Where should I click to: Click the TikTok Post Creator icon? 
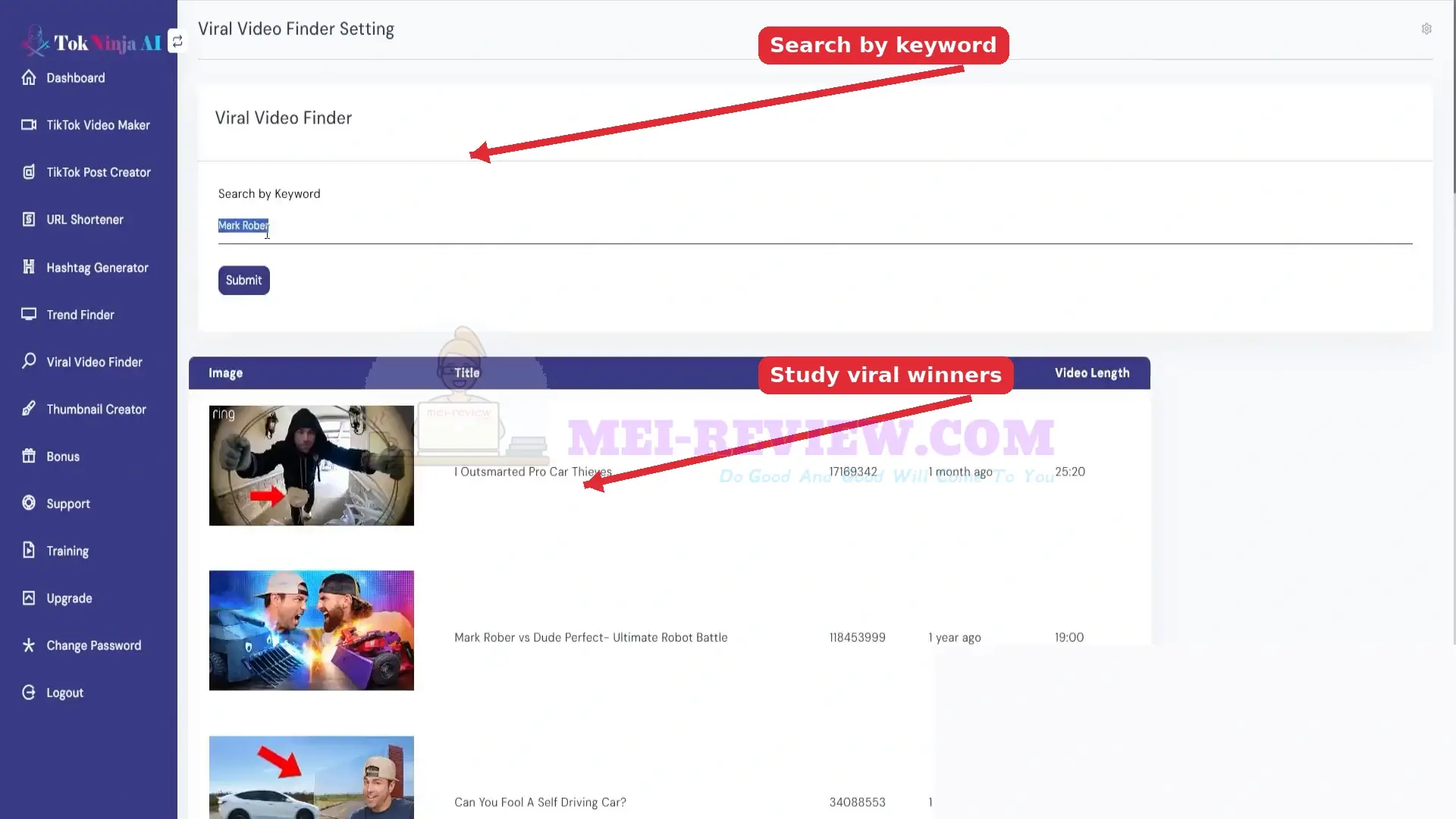(29, 172)
